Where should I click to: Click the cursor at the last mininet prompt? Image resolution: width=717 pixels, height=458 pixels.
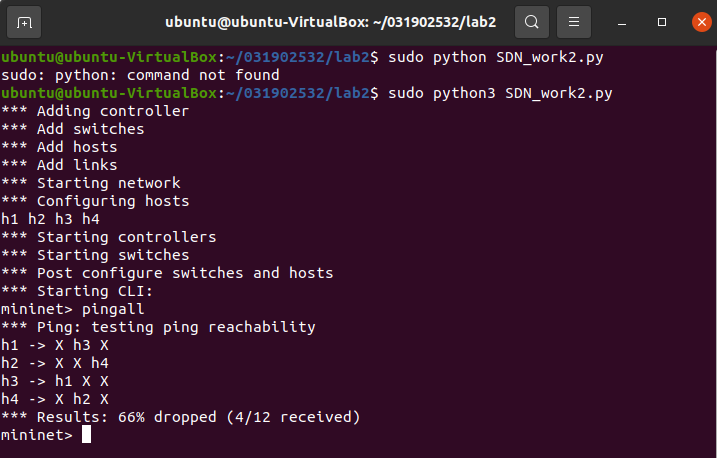pos(87,435)
